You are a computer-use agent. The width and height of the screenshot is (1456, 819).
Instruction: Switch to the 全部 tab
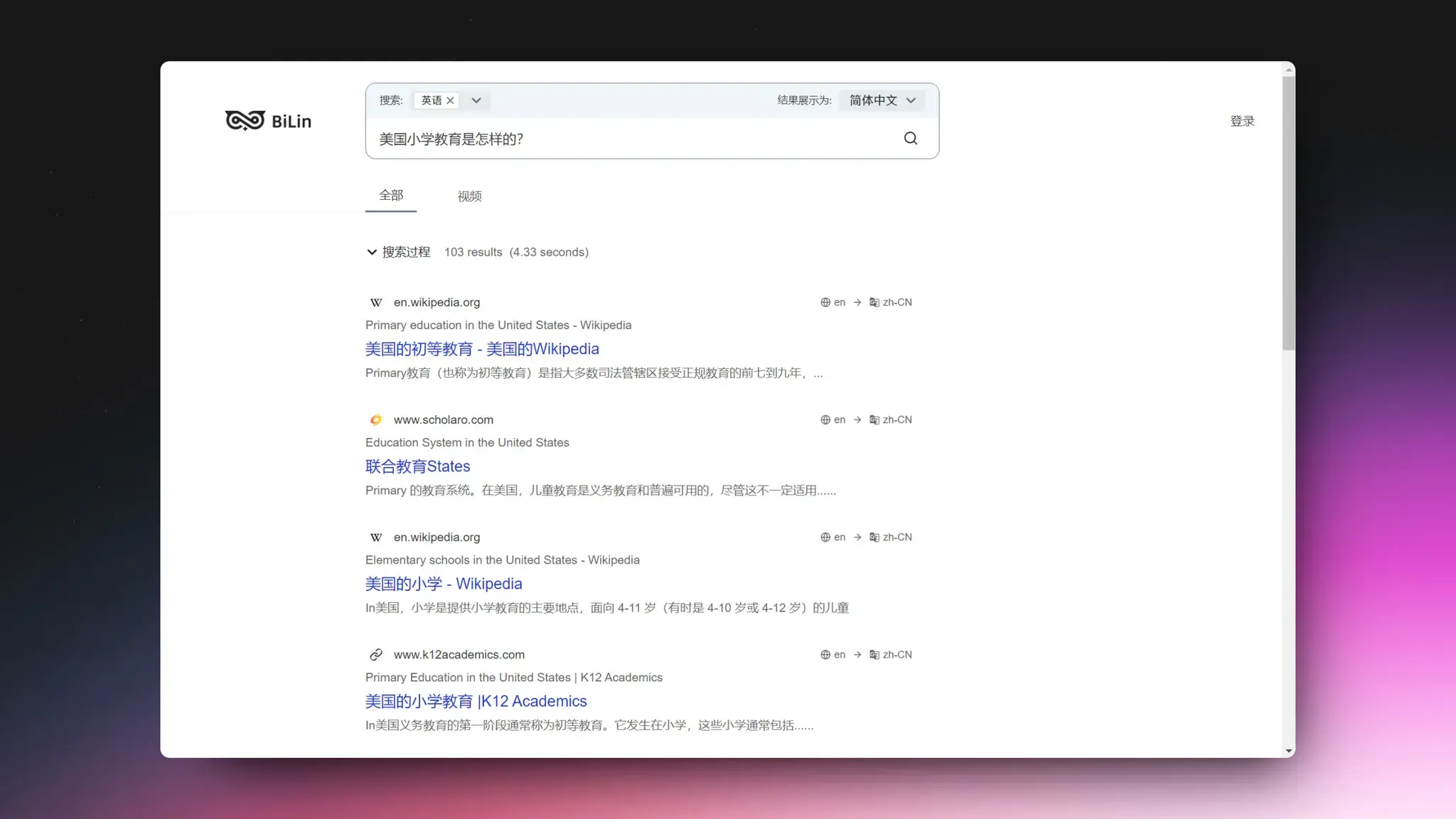point(391,196)
